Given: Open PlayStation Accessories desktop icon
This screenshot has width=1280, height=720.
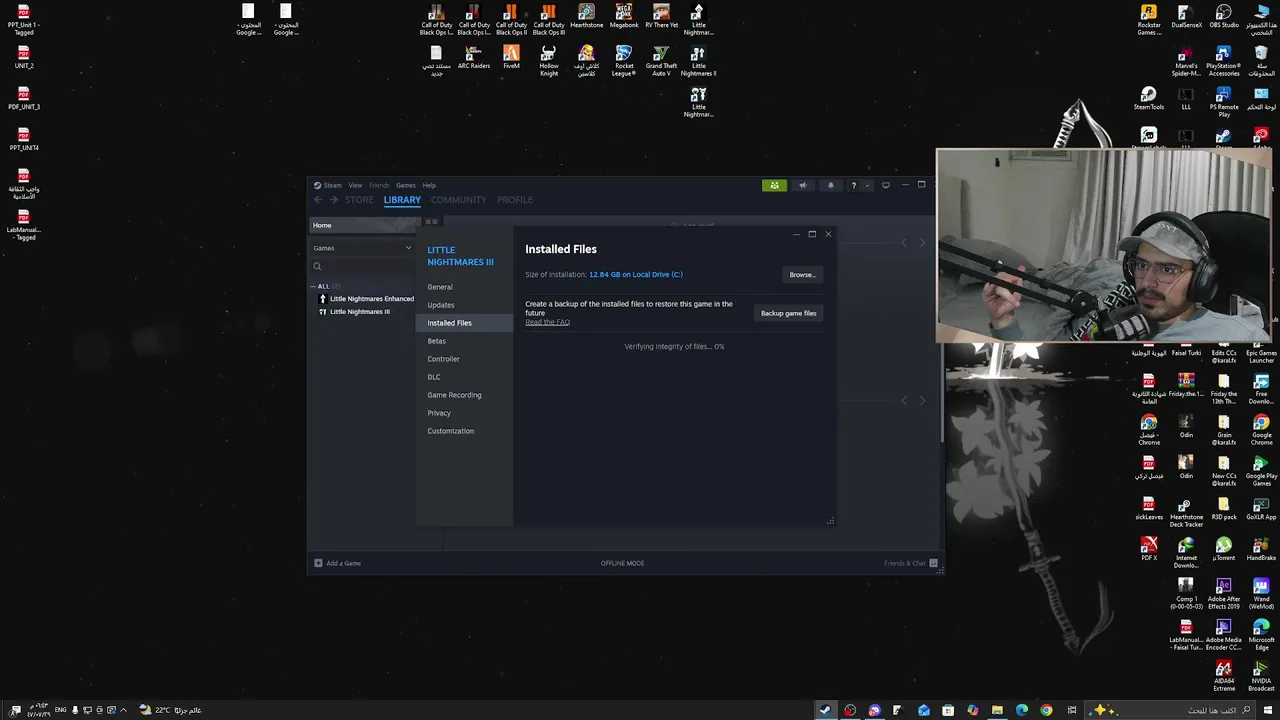Looking at the screenshot, I should tap(1224, 60).
